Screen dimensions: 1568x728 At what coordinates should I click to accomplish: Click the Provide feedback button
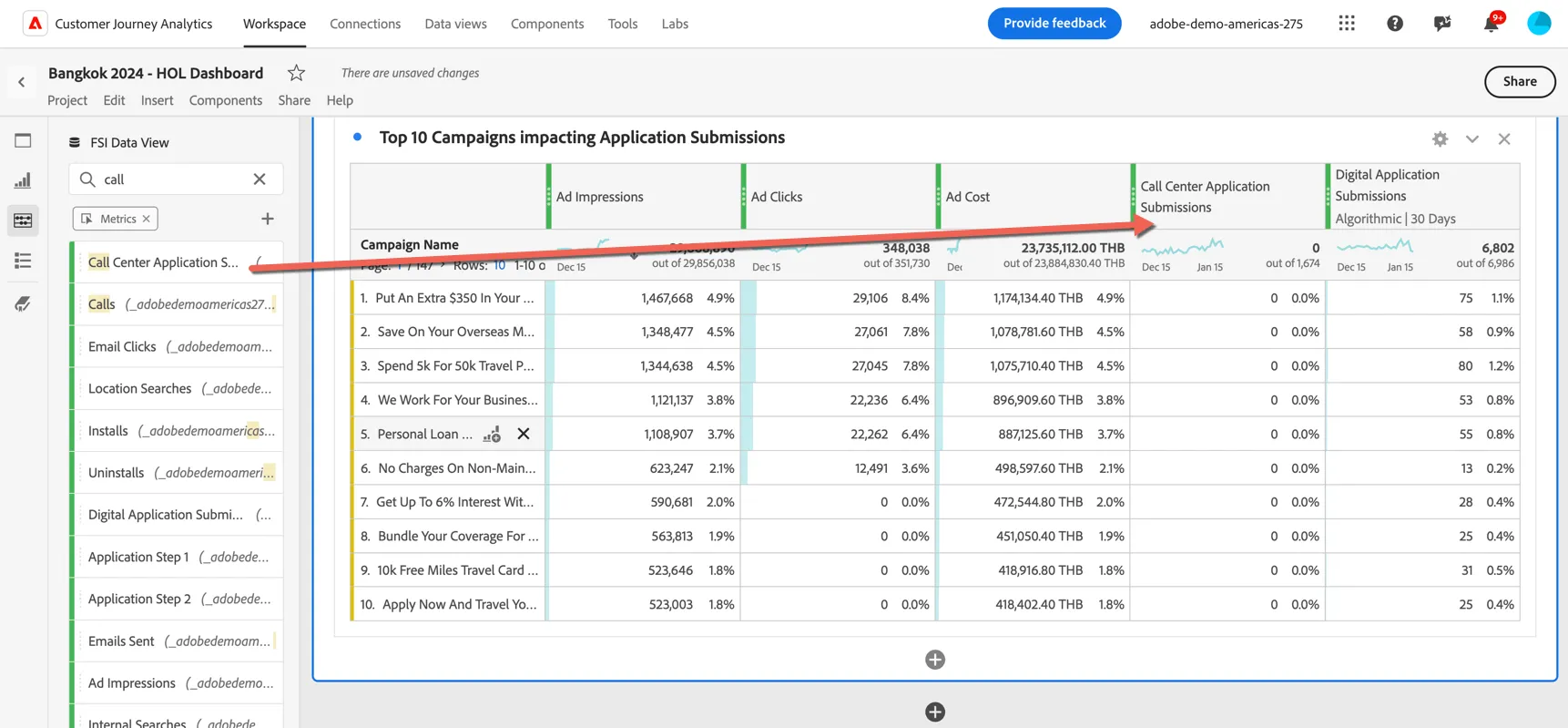pos(1054,23)
